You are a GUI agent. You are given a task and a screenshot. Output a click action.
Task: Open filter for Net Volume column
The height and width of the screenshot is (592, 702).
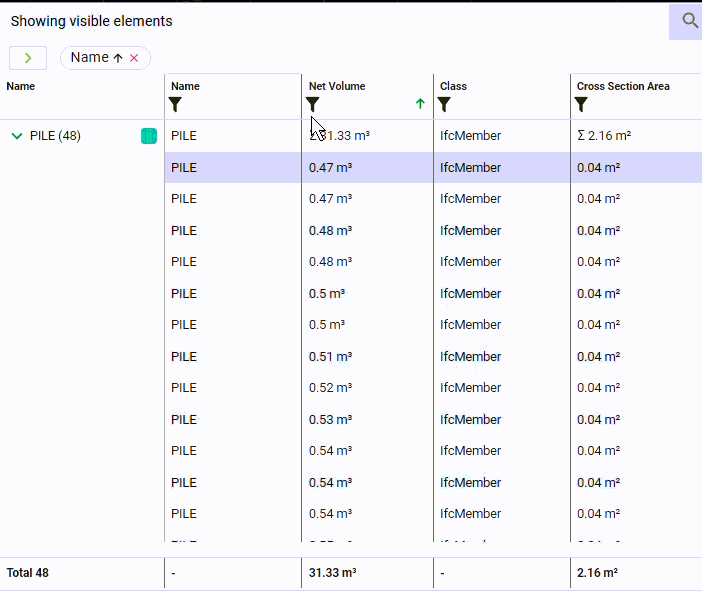tap(313, 104)
